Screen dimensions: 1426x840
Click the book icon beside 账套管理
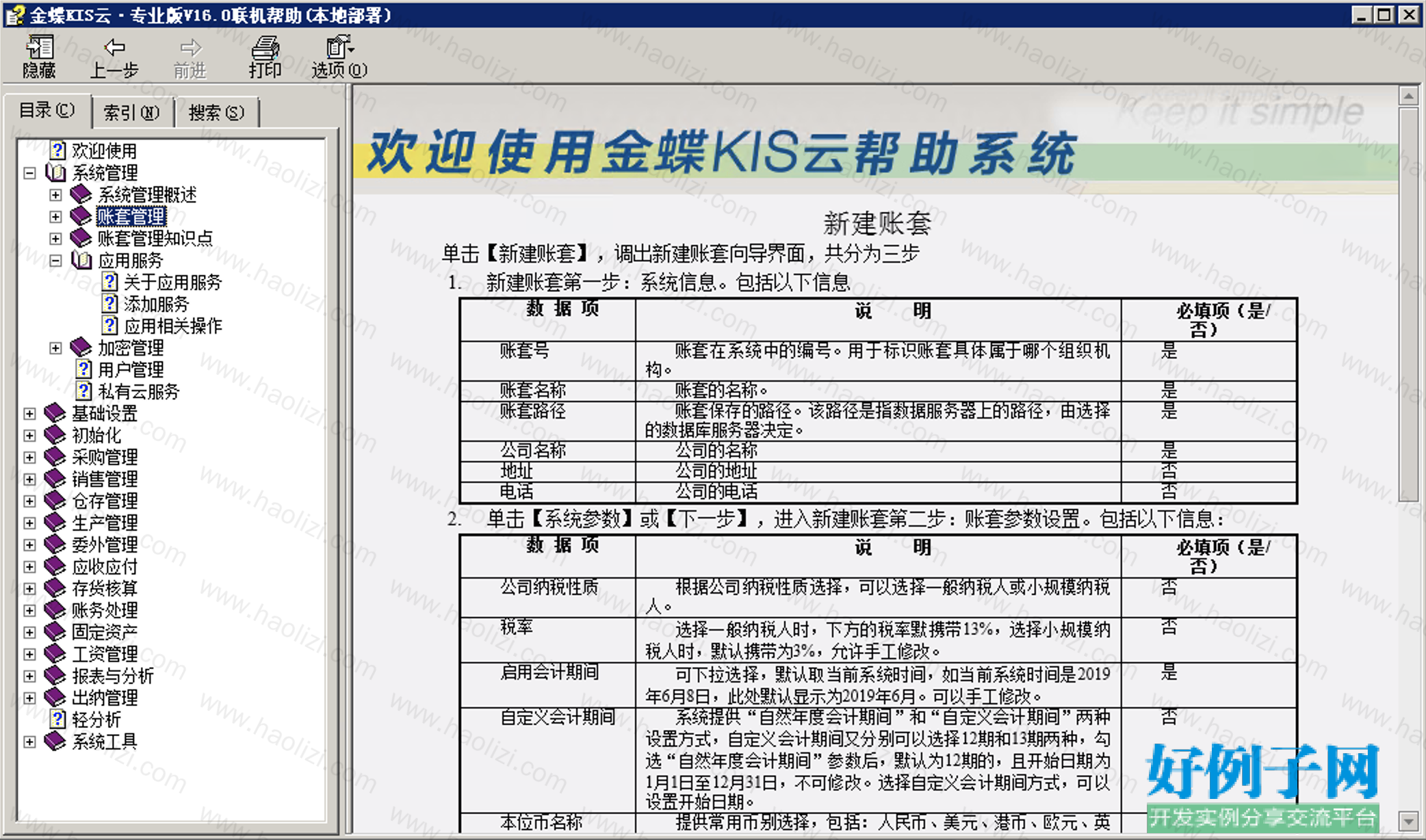point(81,216)
